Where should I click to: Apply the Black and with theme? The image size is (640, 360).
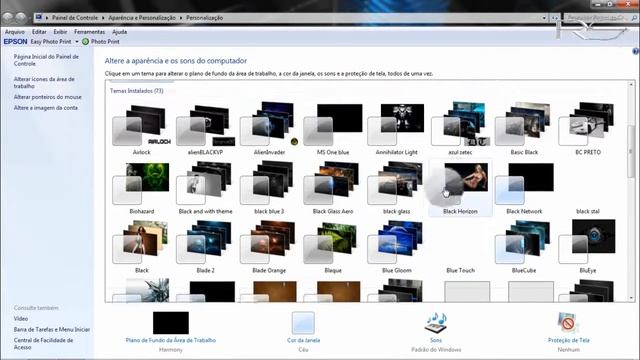coord(205,189)
